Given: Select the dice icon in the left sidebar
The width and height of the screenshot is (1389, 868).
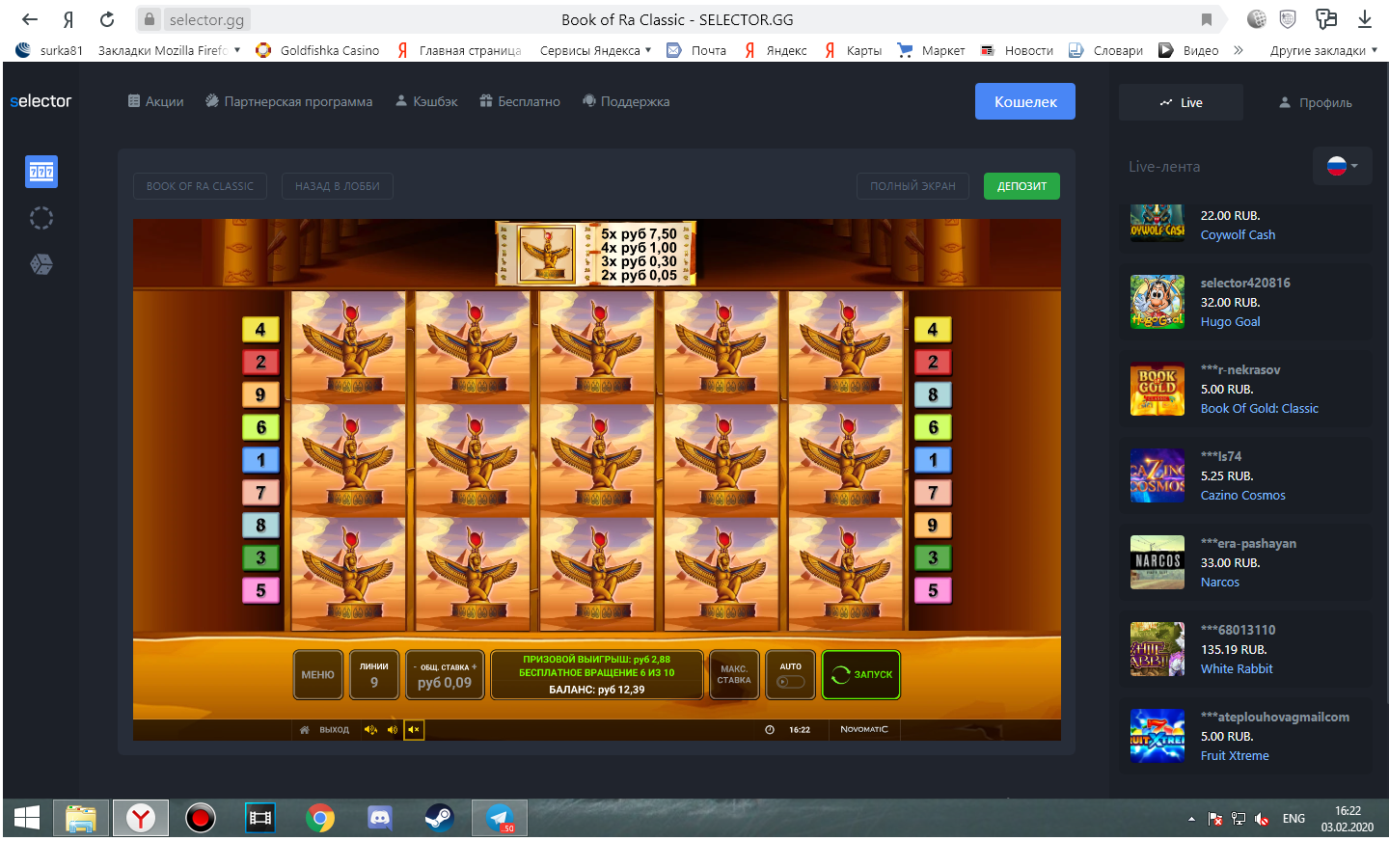Looking at the screenshot, I should 41,264.
